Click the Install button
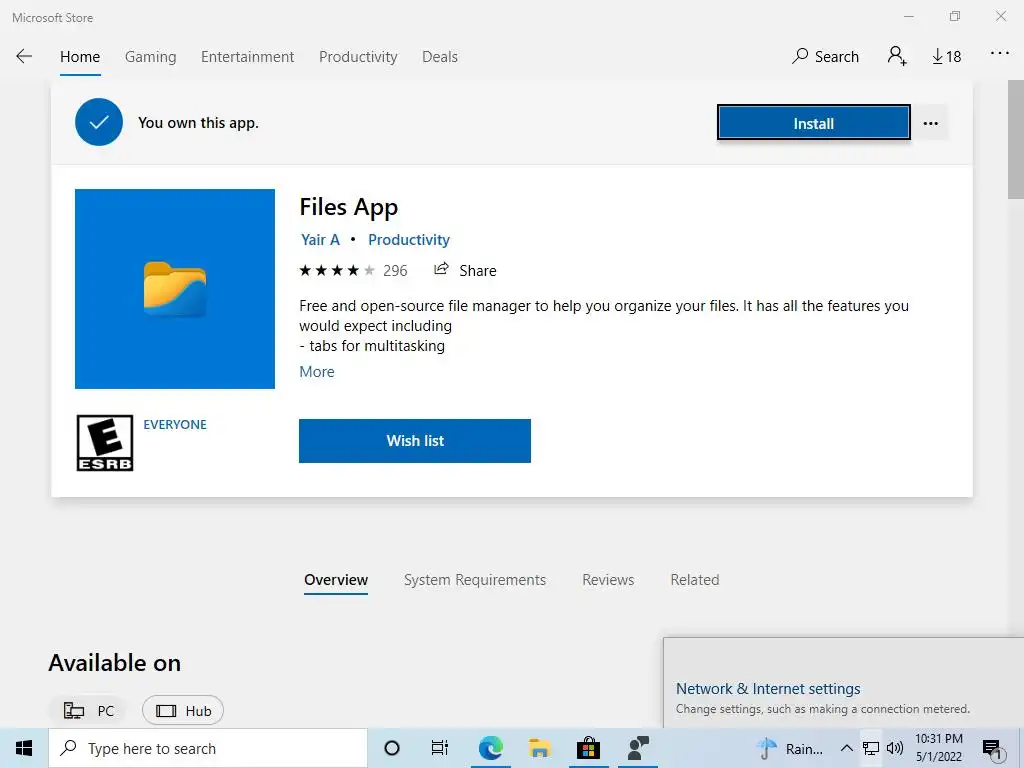Image resolution: width=1024 pixels, height=768 pixels. (x=813, y=123)
